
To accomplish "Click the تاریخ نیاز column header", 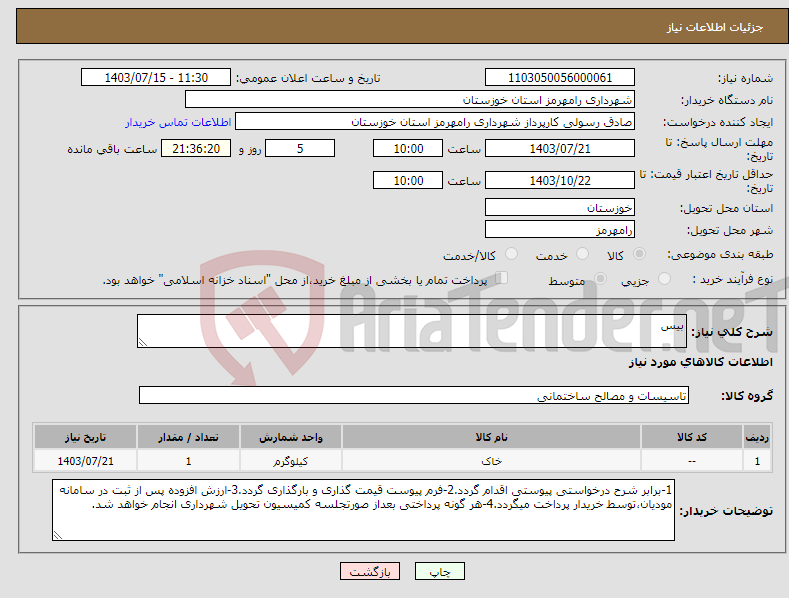I will (x=86, y=437).
